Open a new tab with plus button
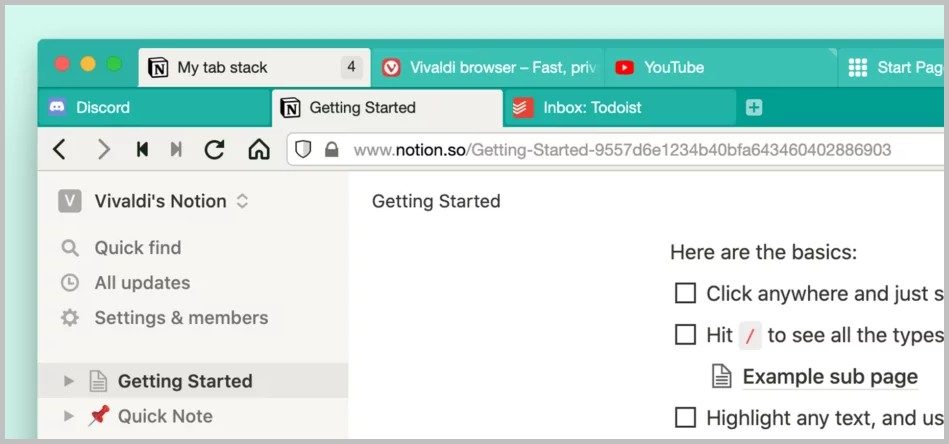The height and width of the screenshot is (444, 949). coord(754,107)
